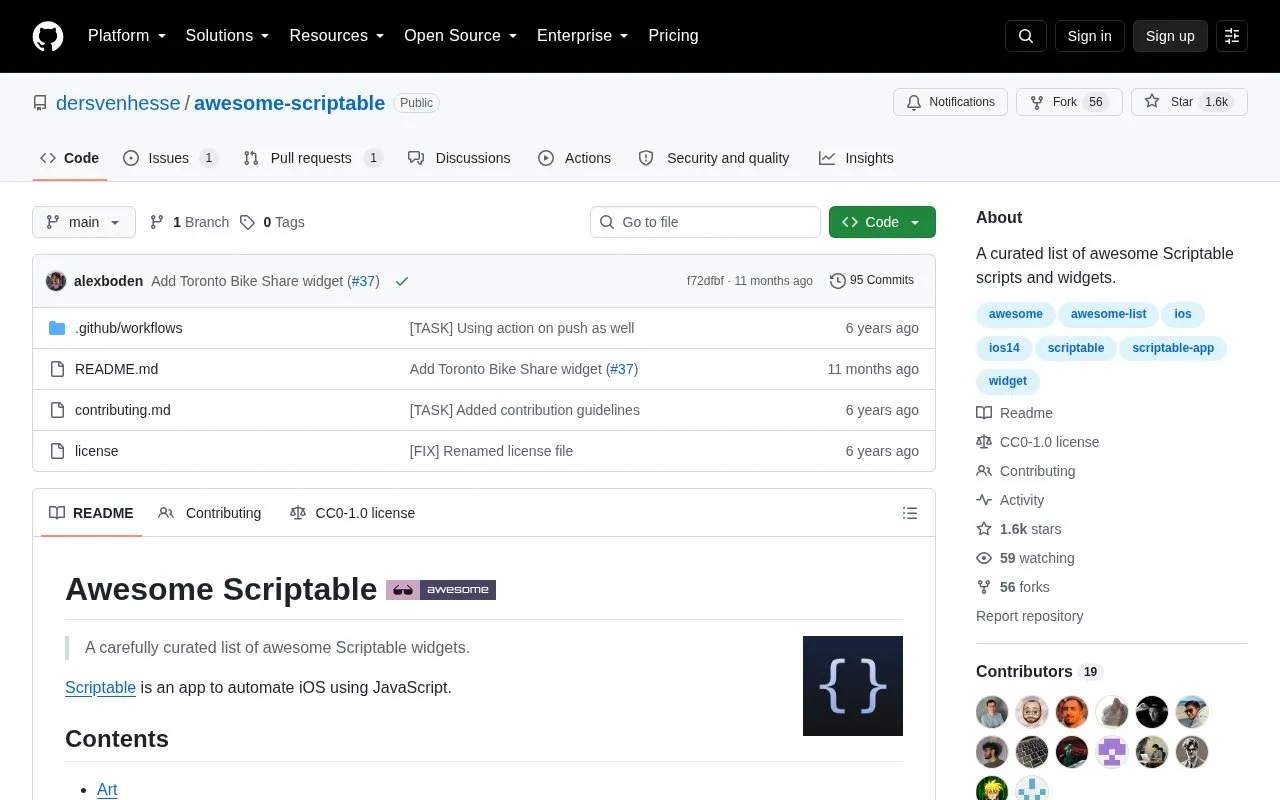Select the CC0-1.0 license tab in file viewer
The image size is (1280, 800).
click(352, 513)
